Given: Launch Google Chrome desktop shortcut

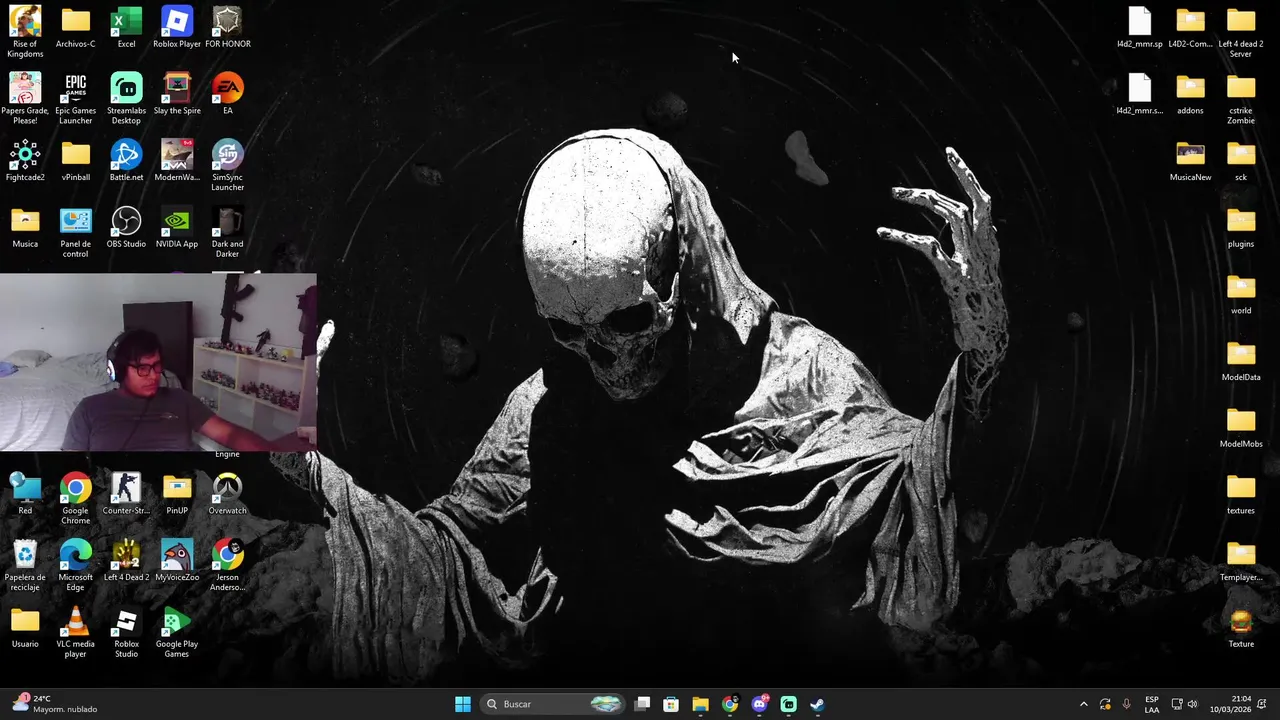Looking at the screenshot, I should (x=75, y=498).
